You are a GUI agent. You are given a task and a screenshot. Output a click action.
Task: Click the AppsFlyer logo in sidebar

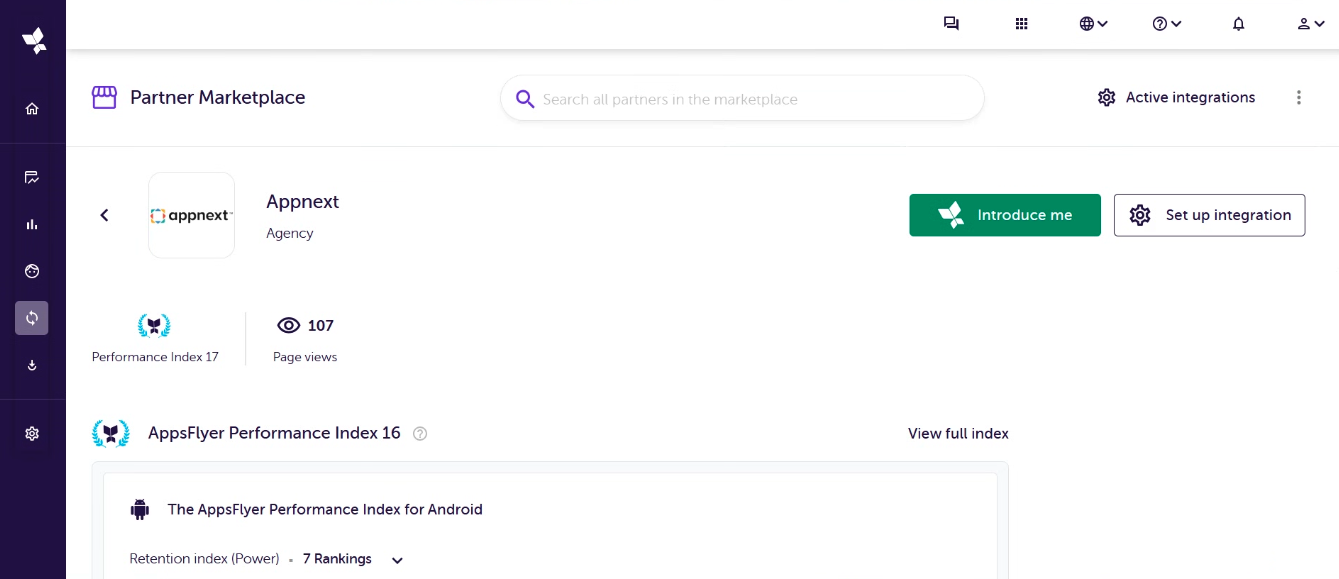click(34, 40)
